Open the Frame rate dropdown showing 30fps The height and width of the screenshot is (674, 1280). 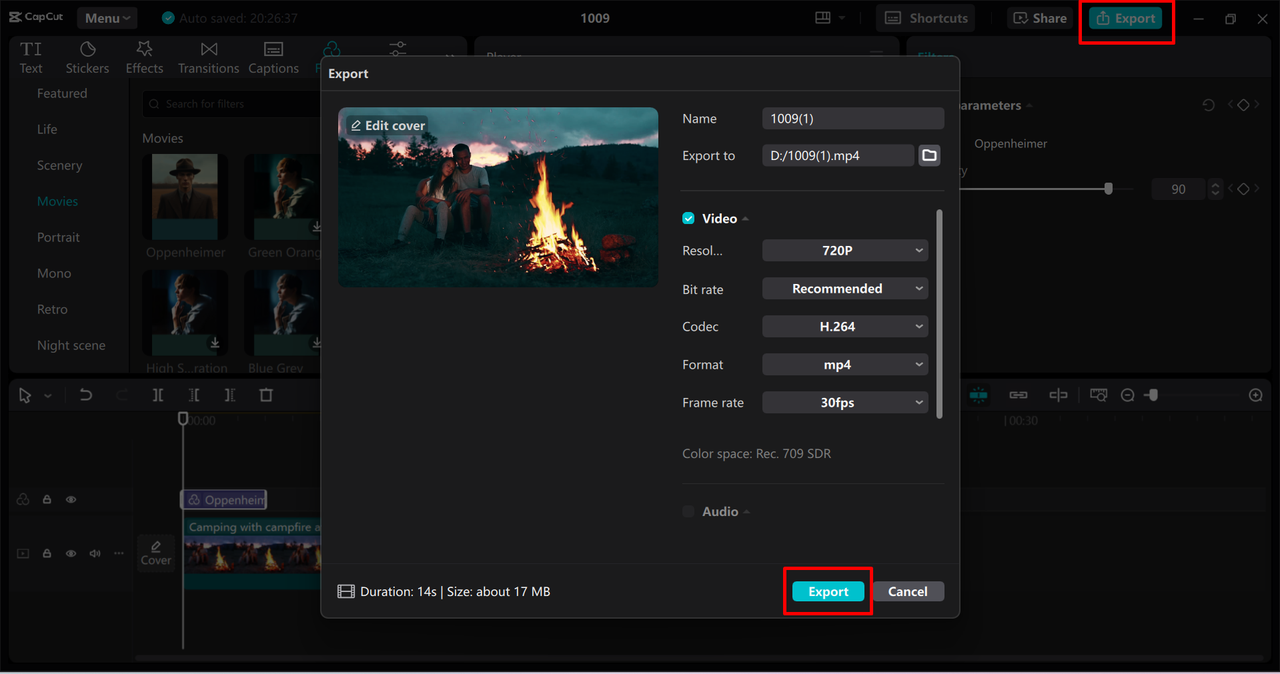point(845,402)
